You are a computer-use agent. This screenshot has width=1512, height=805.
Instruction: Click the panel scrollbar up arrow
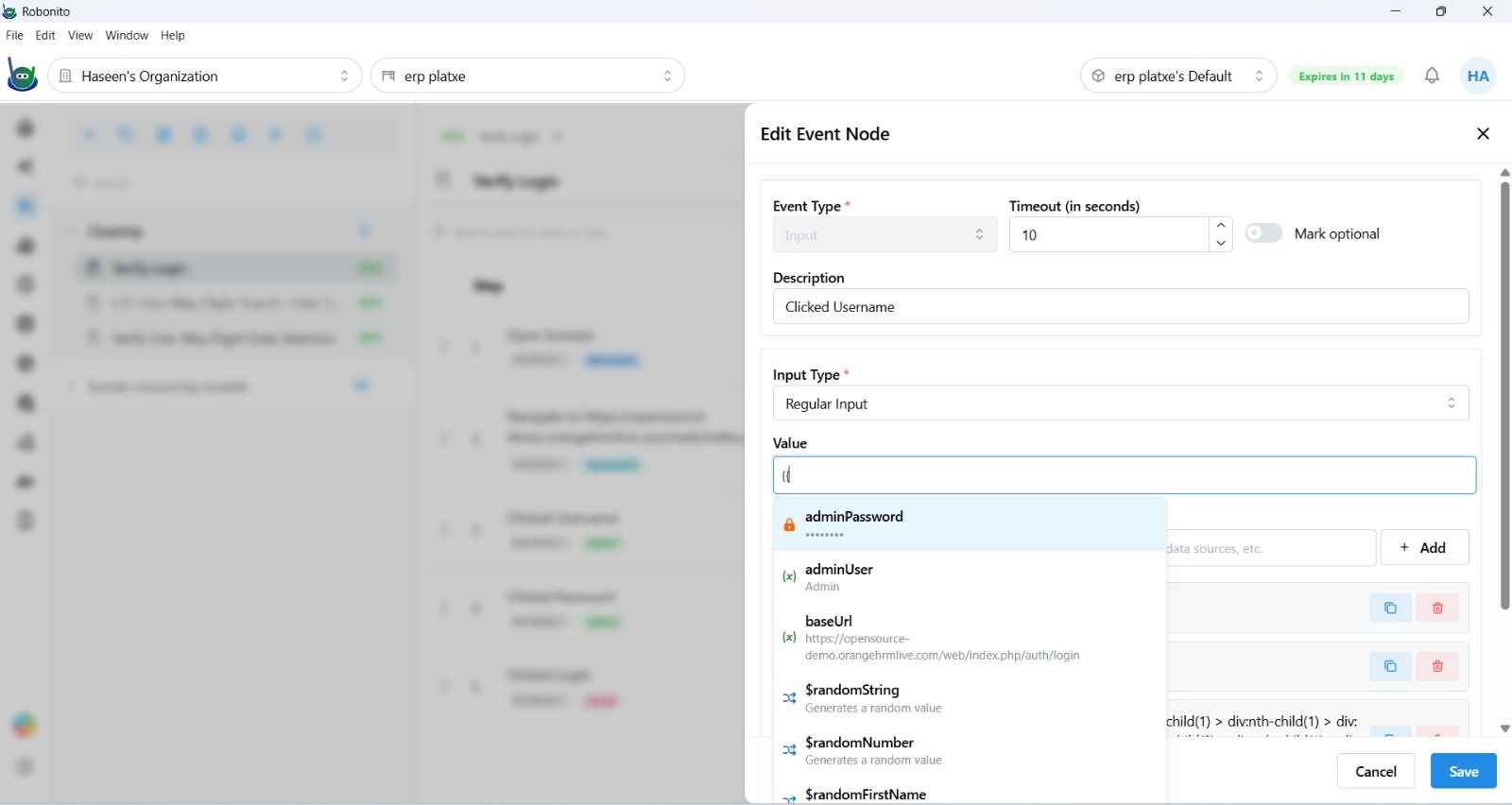[1504, 173]
